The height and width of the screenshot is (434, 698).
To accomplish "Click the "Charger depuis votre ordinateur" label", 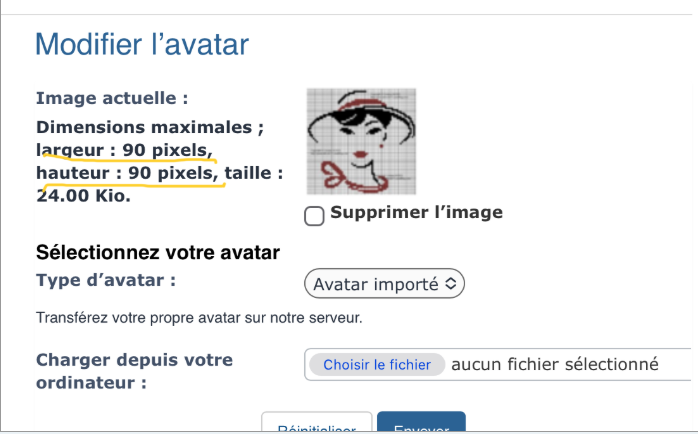I will click(x=134, y=370).
